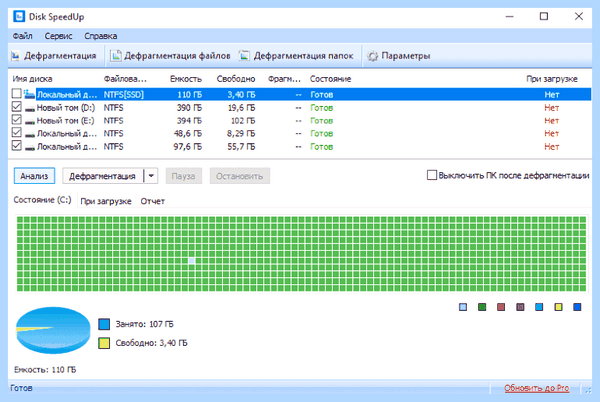Open the Дефрагментация button dropdown arrow
Screen dimensions: 600x402
pos(151,176)
